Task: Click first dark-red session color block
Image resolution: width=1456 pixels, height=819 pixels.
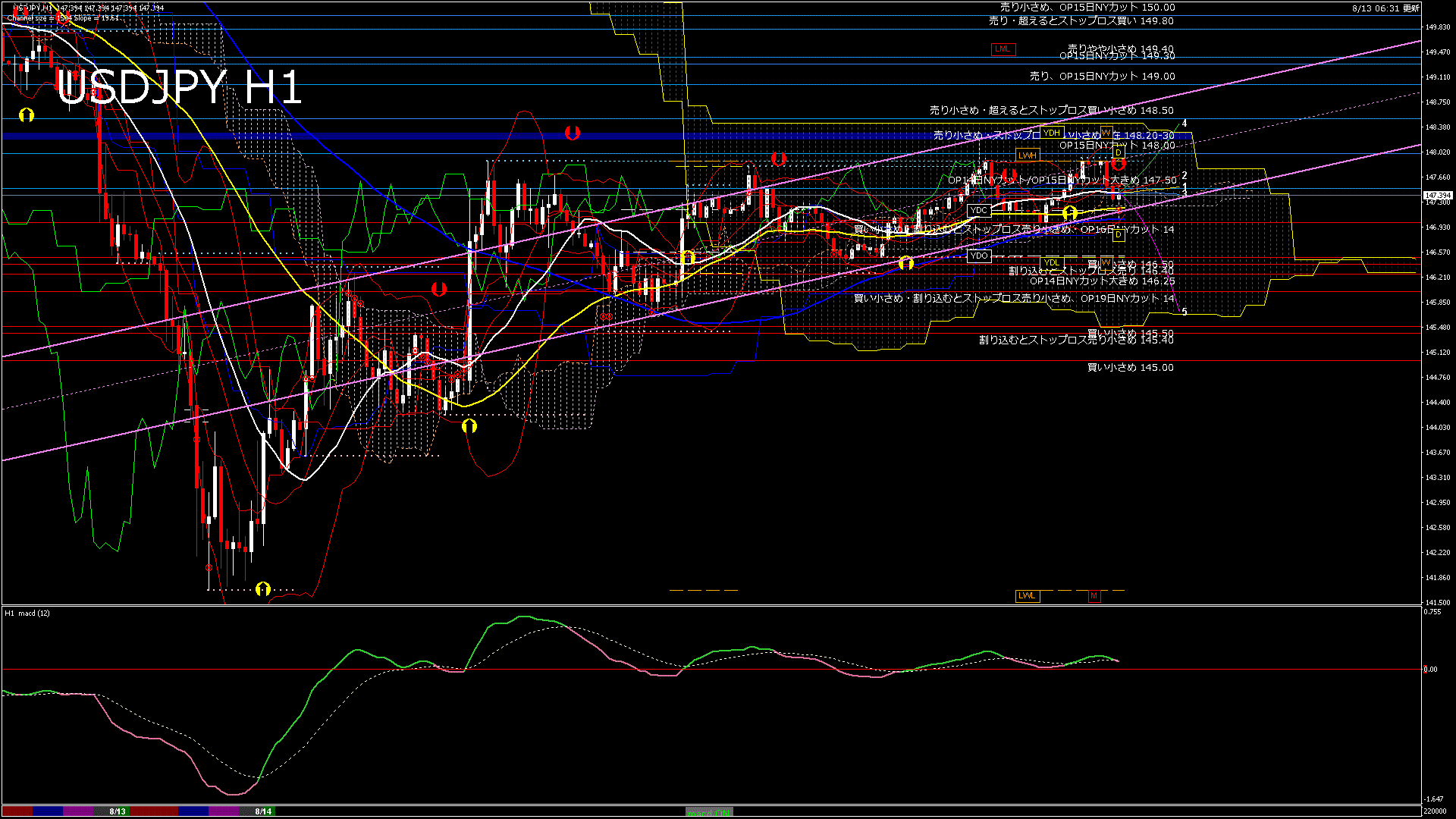Action: point(17,811)
